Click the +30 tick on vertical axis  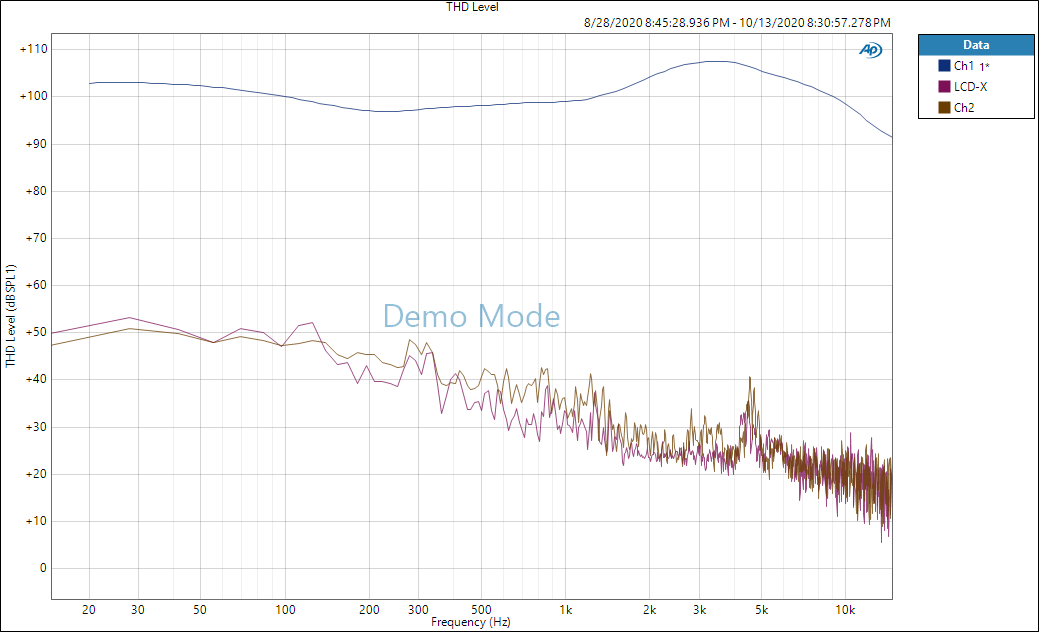36,427
